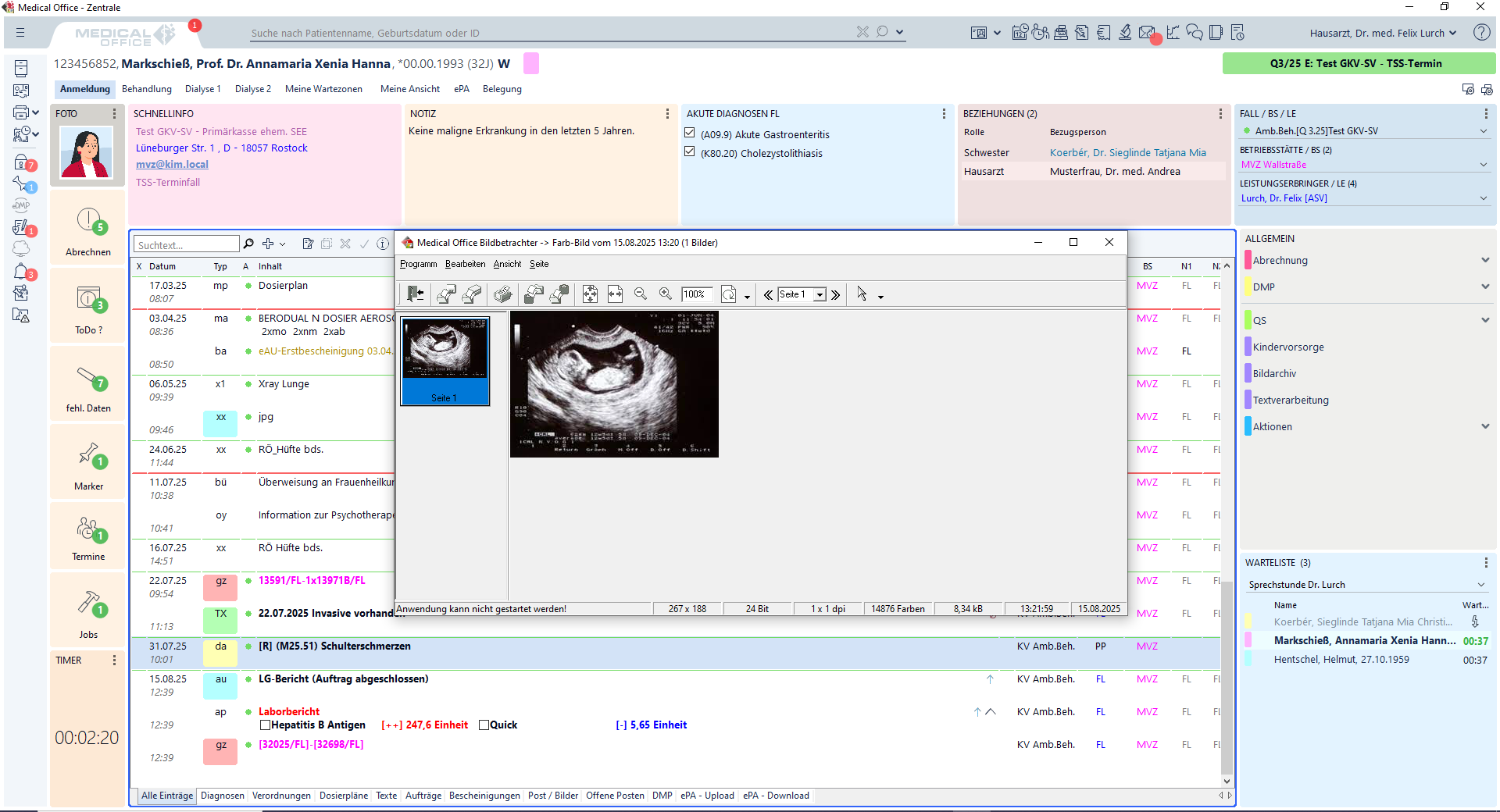
Task: Click the mvz@kim.local email link
Action: click(172, 164)
